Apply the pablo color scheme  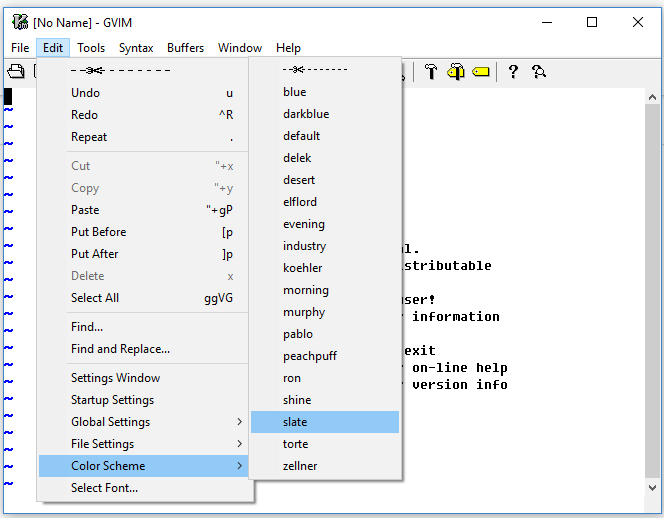[x=325, y=334]
